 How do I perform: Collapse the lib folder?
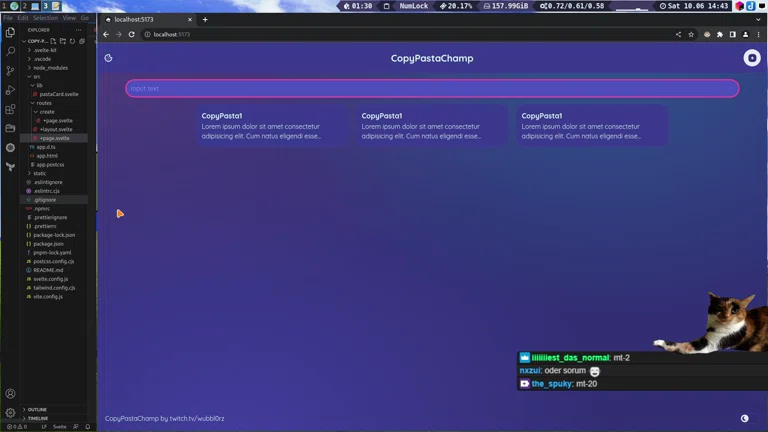point(39,85)
